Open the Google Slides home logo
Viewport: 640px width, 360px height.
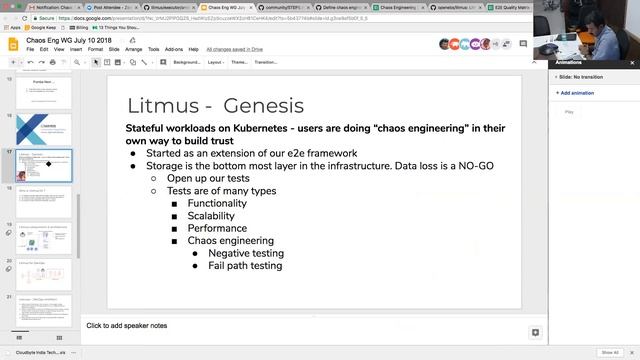[13, 44]
